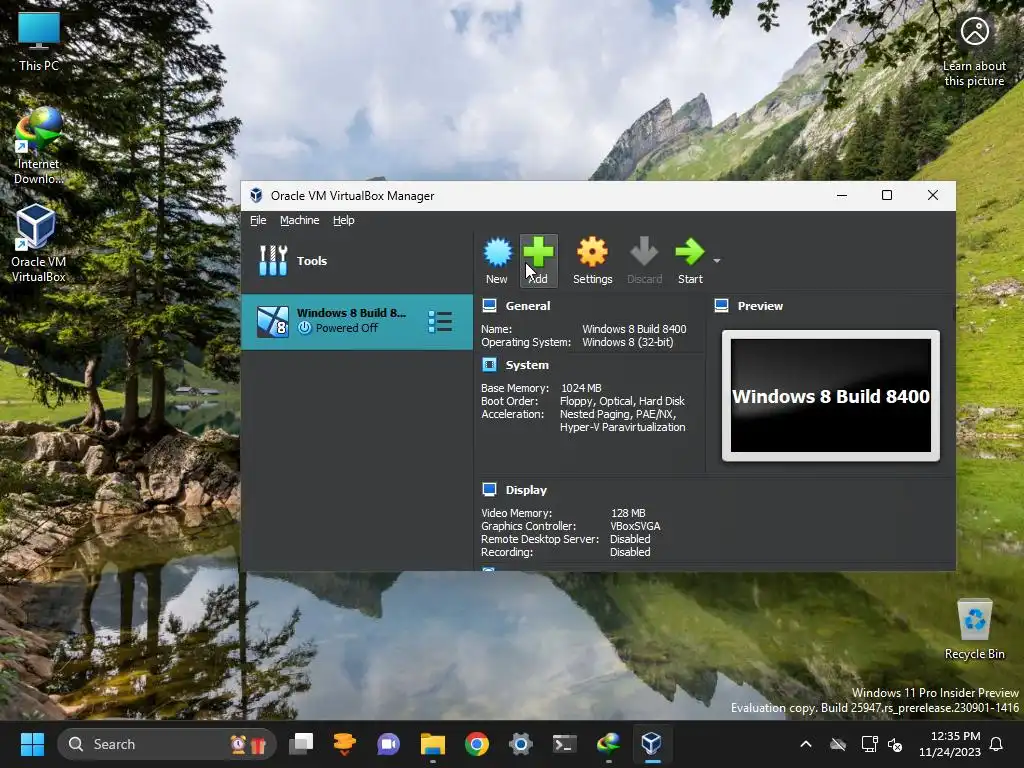Click the Preview section icon

pyautogui.click(x=722, y=305)
